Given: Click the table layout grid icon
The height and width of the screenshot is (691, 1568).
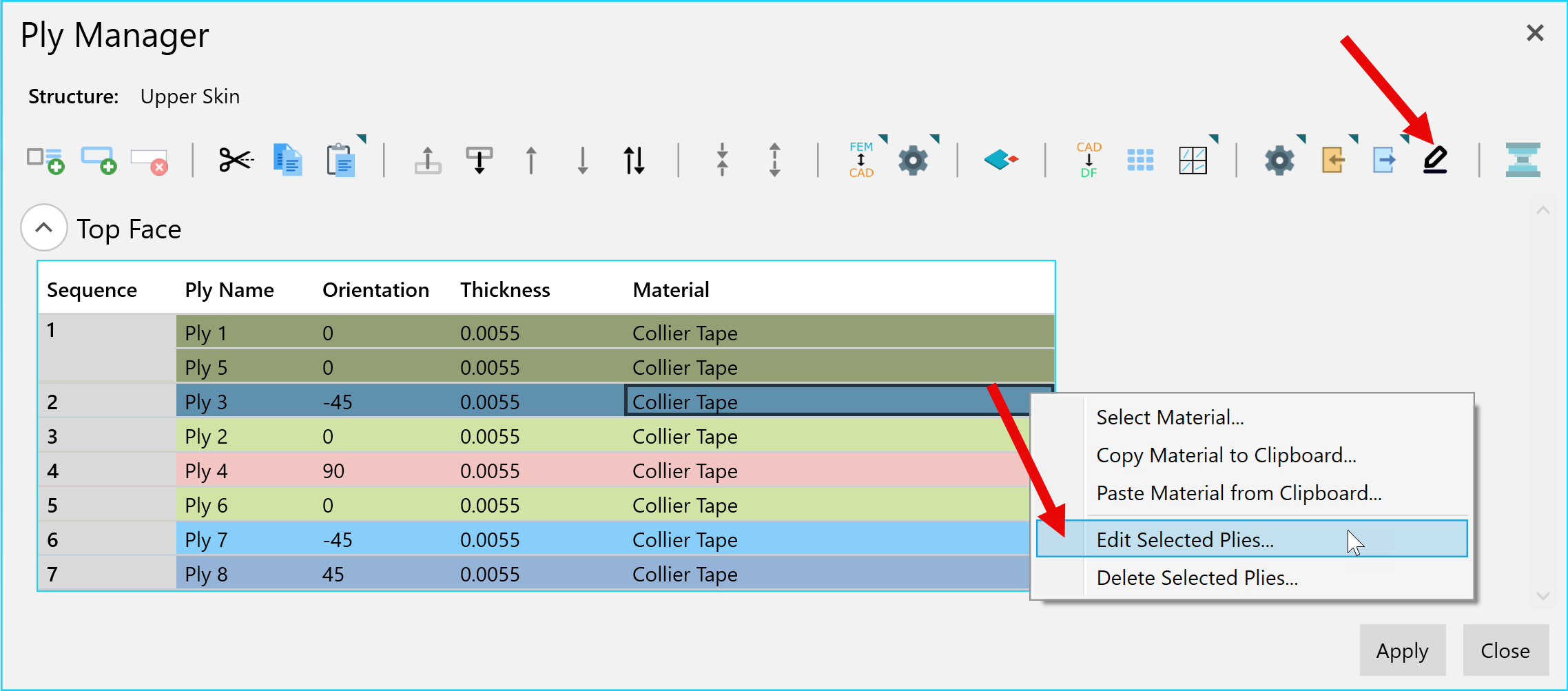Looking at the screenshot, I should pos(1193,160).
